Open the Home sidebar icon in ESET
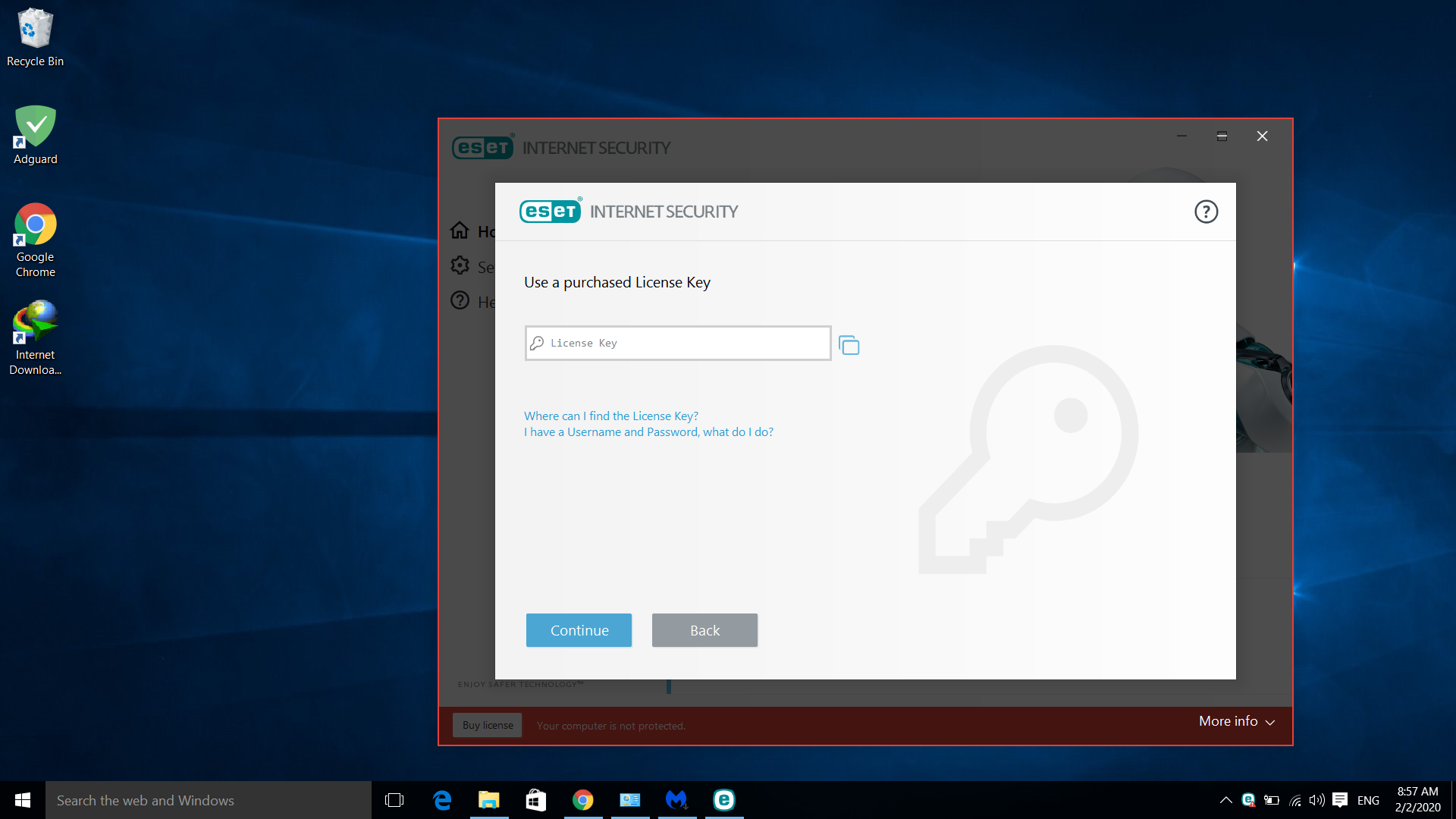This screenshot has height=819, width=1456. (460, 230)
